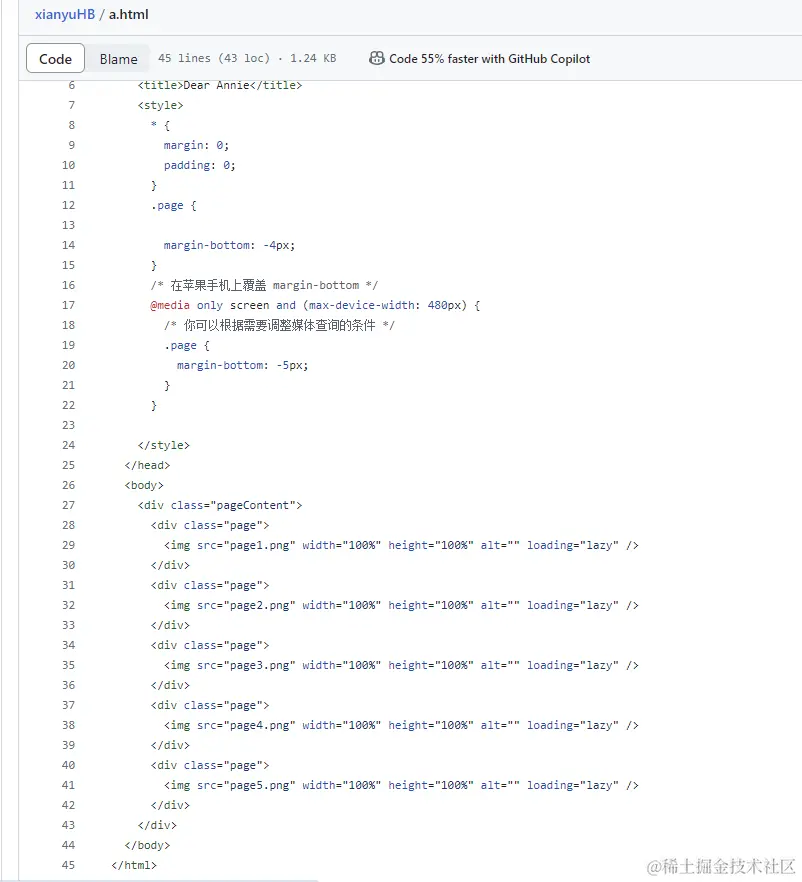
Task: Click the opening <body> tag
Action: pos(144,485)
